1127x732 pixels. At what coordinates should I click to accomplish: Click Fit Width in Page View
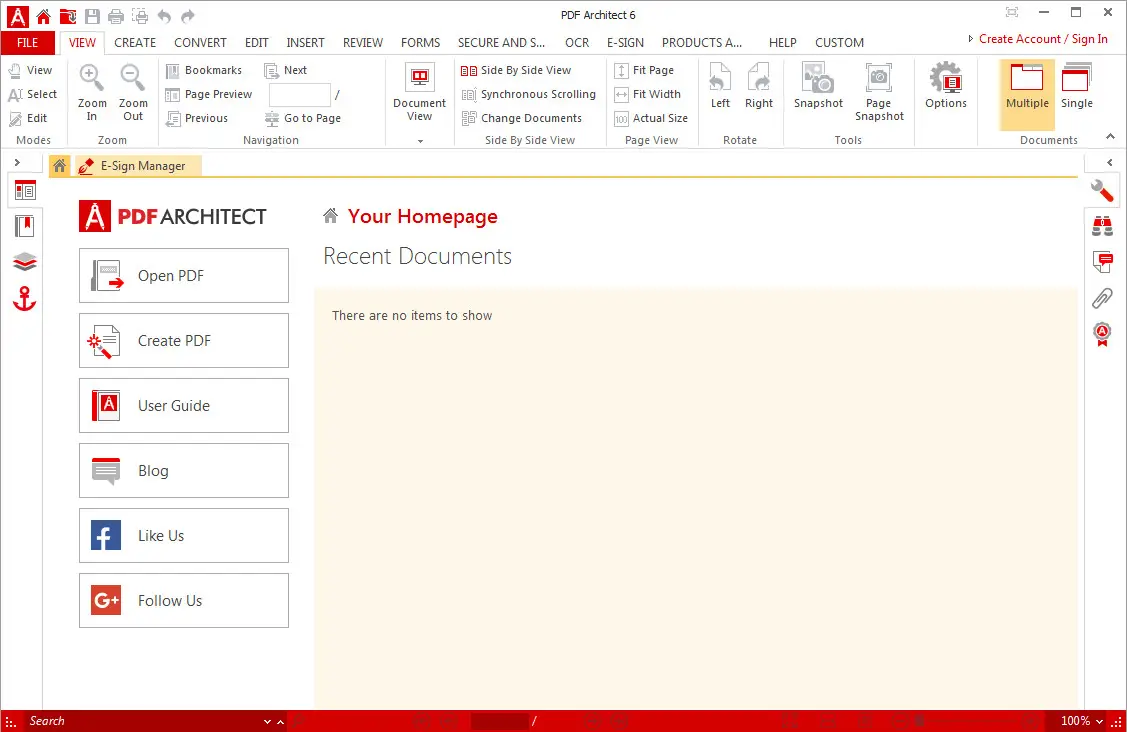(x=648, y=94)
